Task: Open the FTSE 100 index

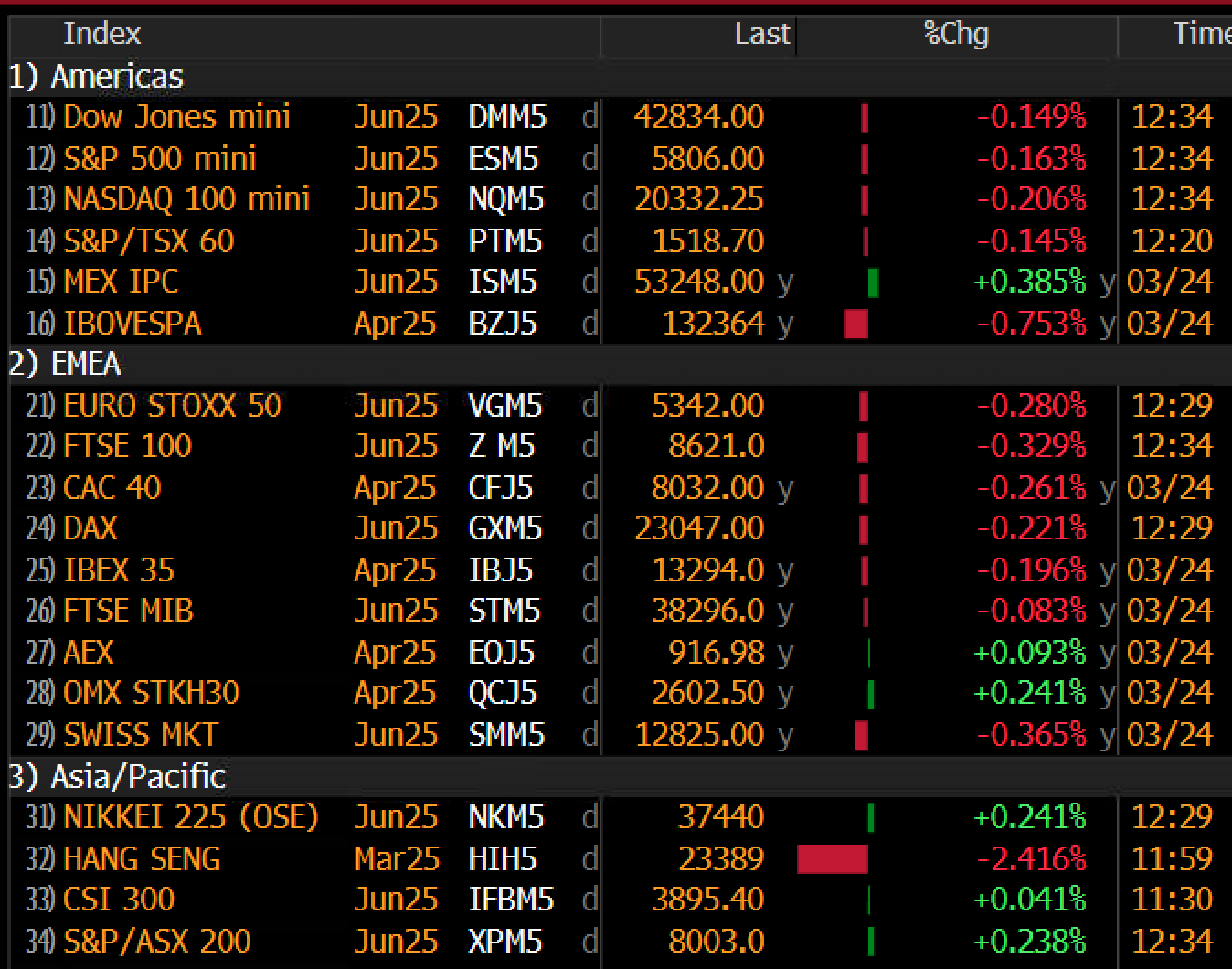Action: click(127, 446)
